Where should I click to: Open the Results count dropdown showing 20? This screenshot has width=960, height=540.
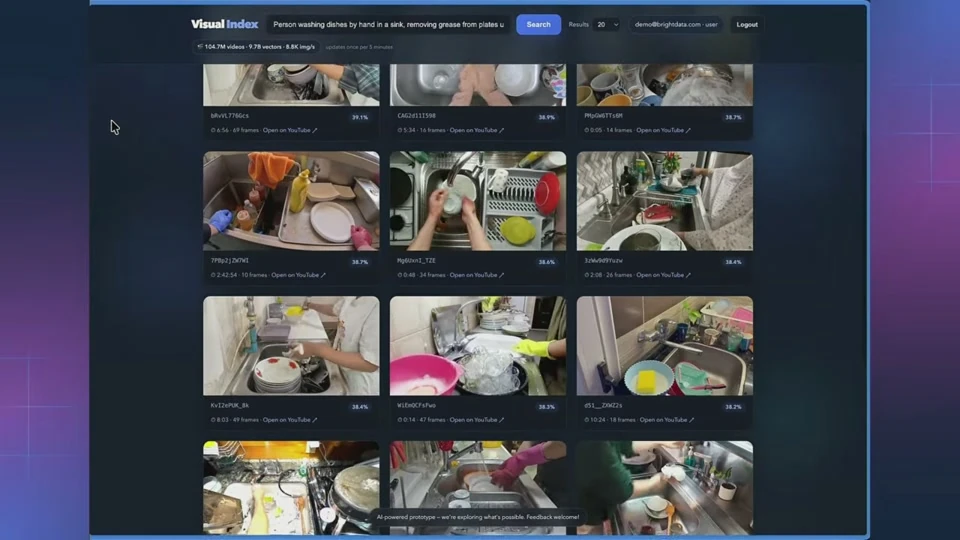pyautogui.click(x=607, y=24)
